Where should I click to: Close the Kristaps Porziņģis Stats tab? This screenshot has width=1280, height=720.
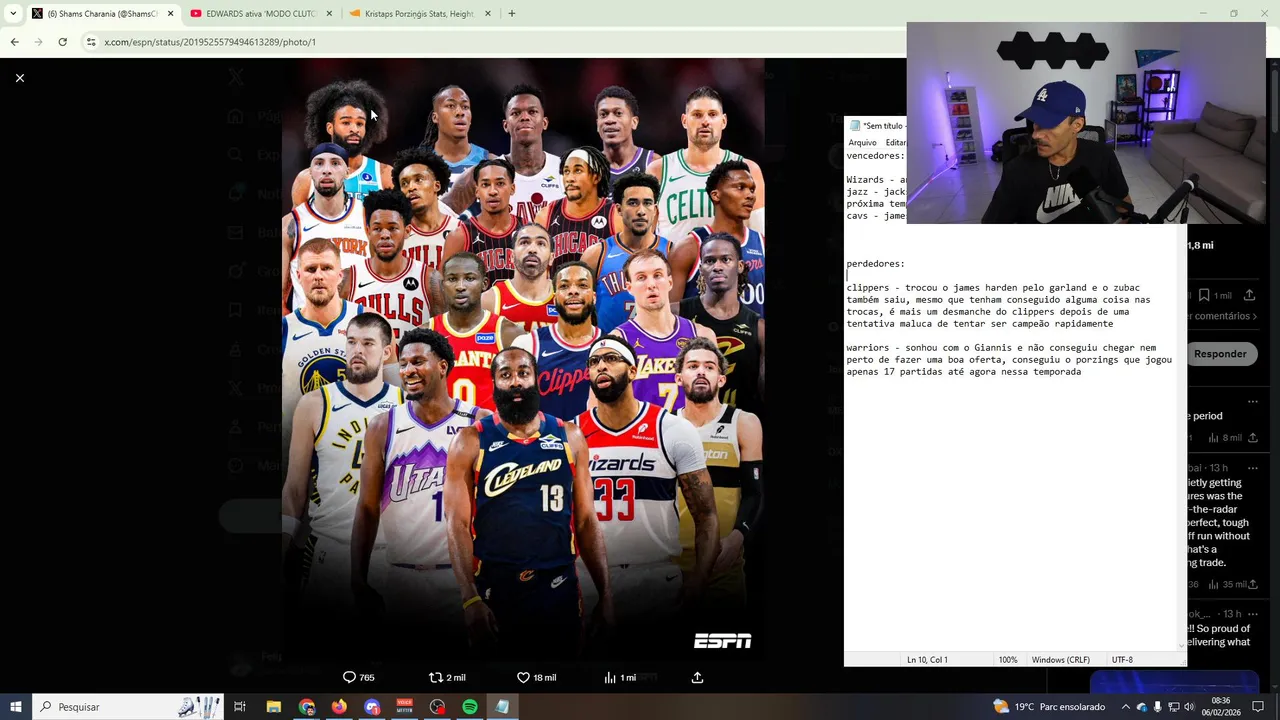coord(488,14)
